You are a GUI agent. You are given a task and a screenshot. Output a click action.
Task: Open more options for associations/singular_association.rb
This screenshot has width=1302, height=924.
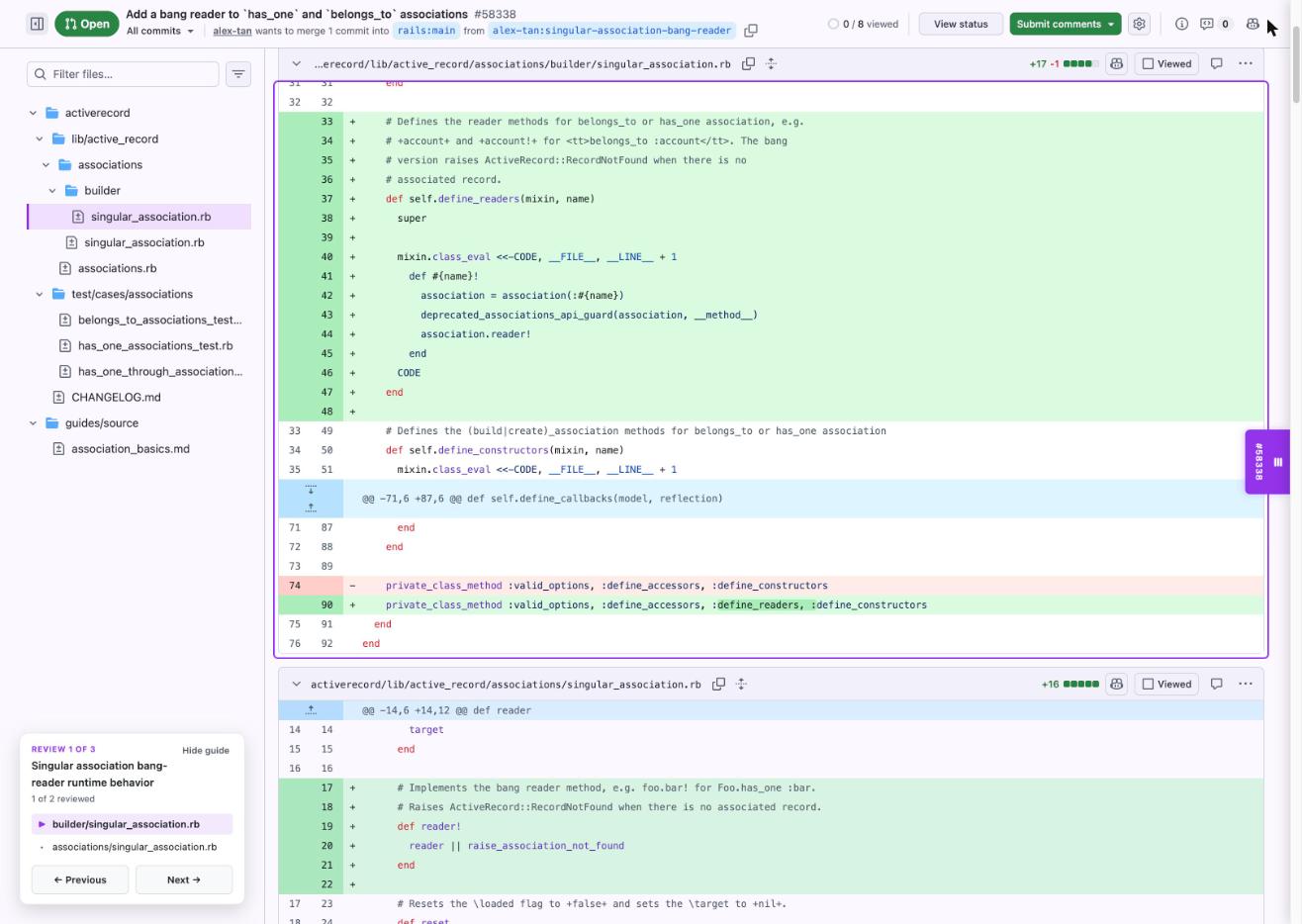point(1246,684)
